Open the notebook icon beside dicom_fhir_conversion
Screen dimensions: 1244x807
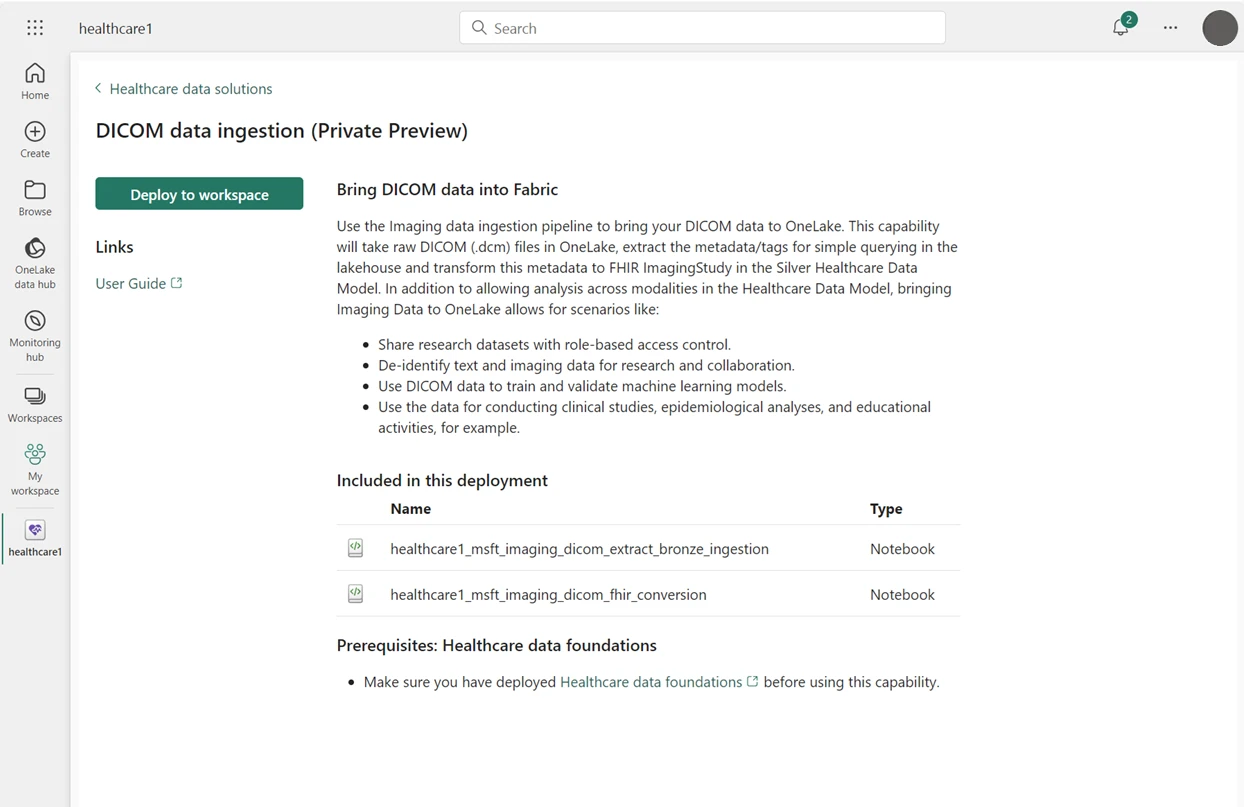click(355, 593)
